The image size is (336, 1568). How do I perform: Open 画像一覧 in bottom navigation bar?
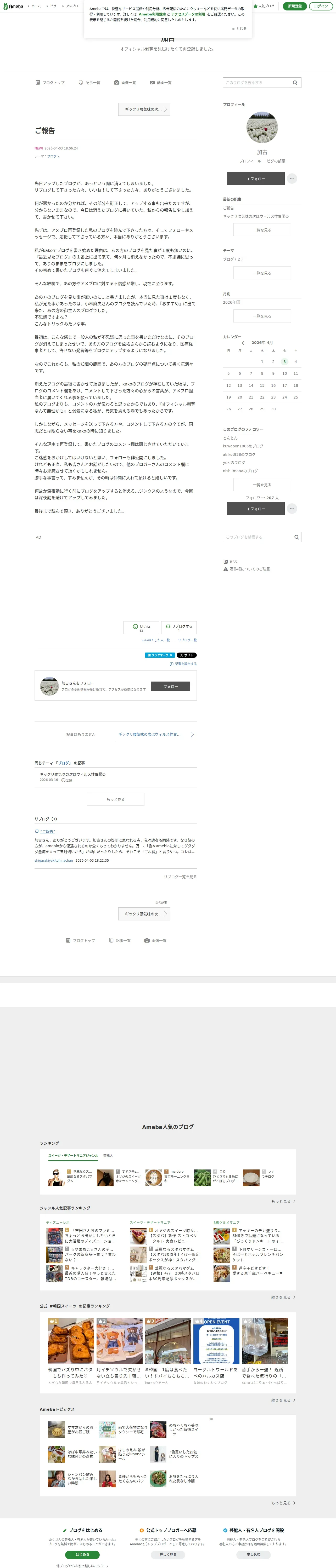155,941
